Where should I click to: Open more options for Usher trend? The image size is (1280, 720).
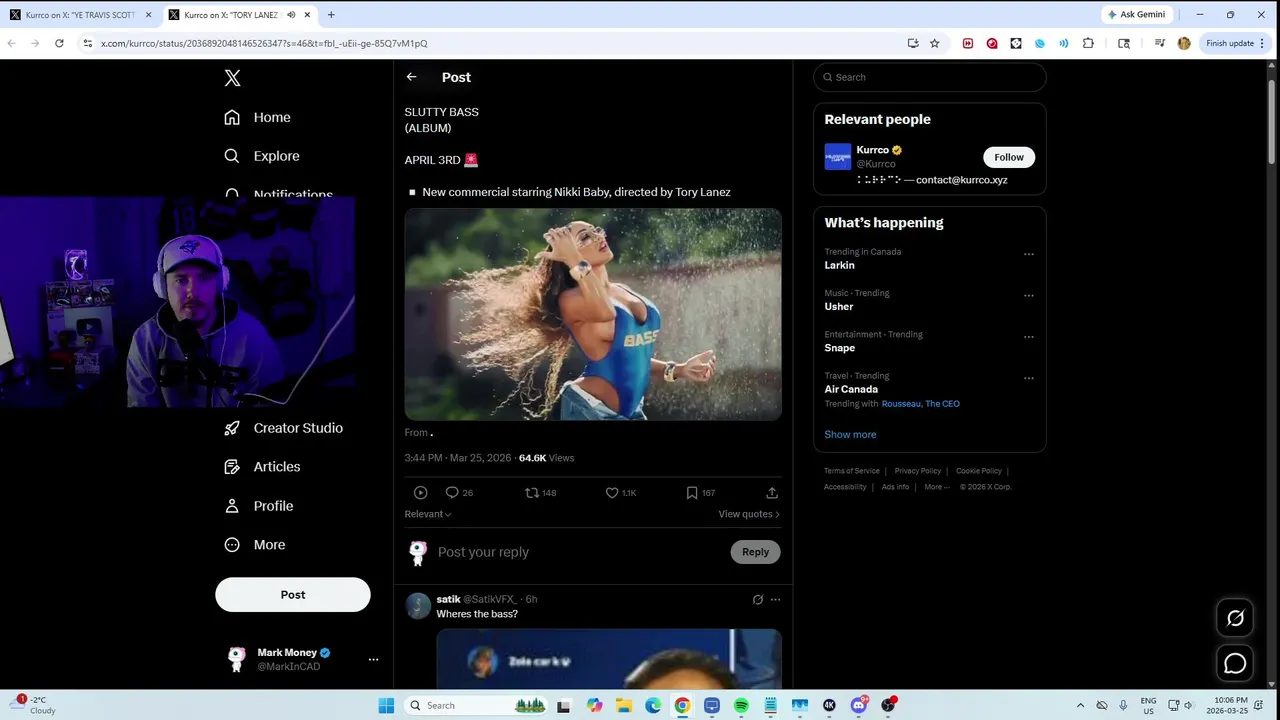tap(1029, 296)
